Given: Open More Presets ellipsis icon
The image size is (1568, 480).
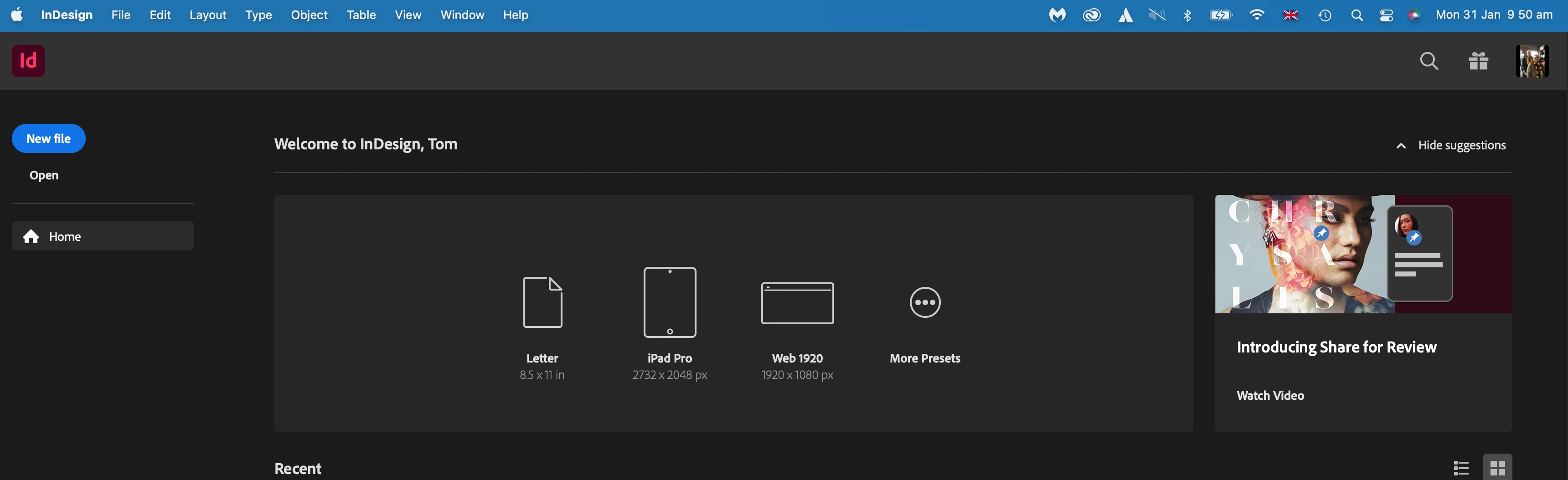Looking at the screenshot, I should pyautogui.click(x=925, y=302).
